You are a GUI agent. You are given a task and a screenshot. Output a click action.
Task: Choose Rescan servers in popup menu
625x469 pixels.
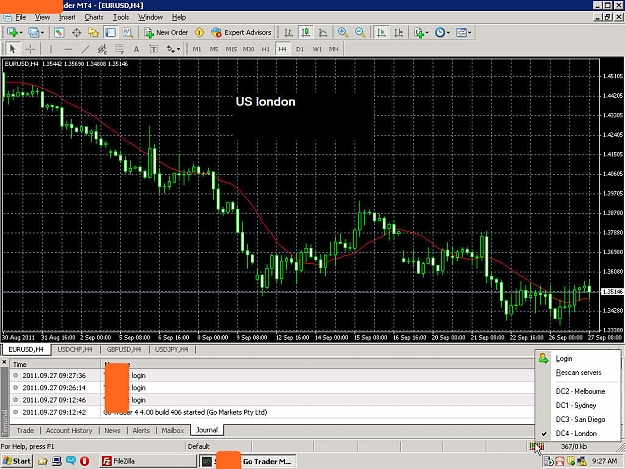[578, 373]
